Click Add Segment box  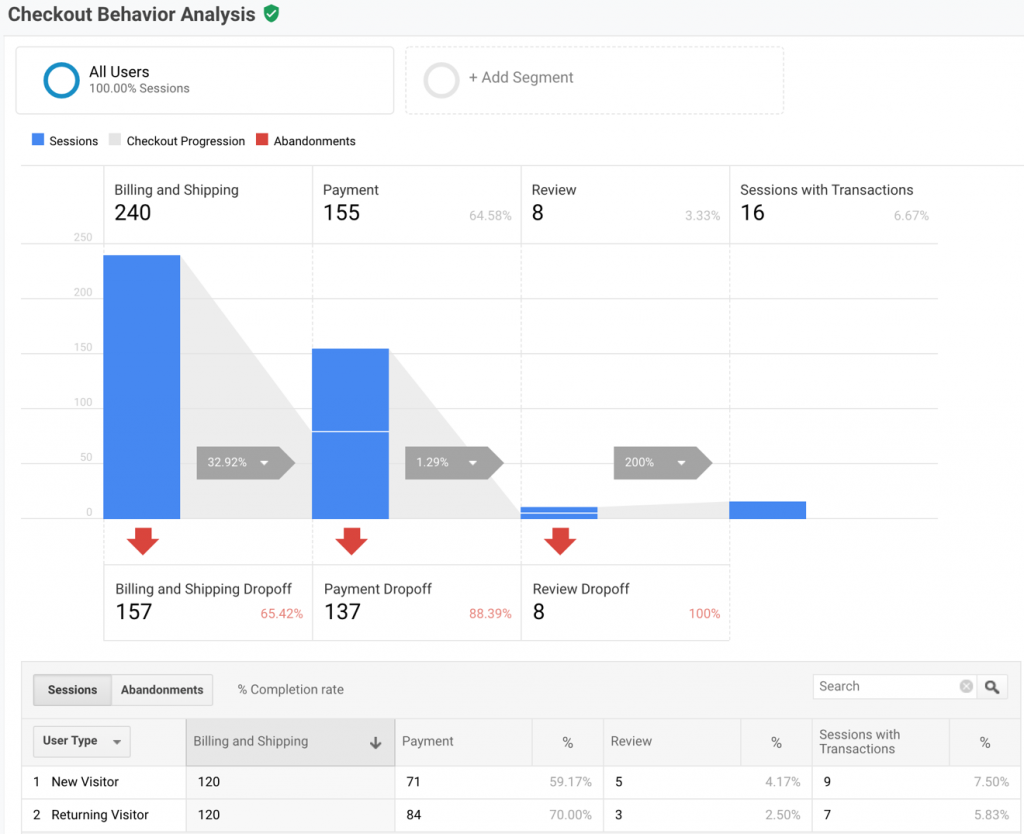[594, 80]
